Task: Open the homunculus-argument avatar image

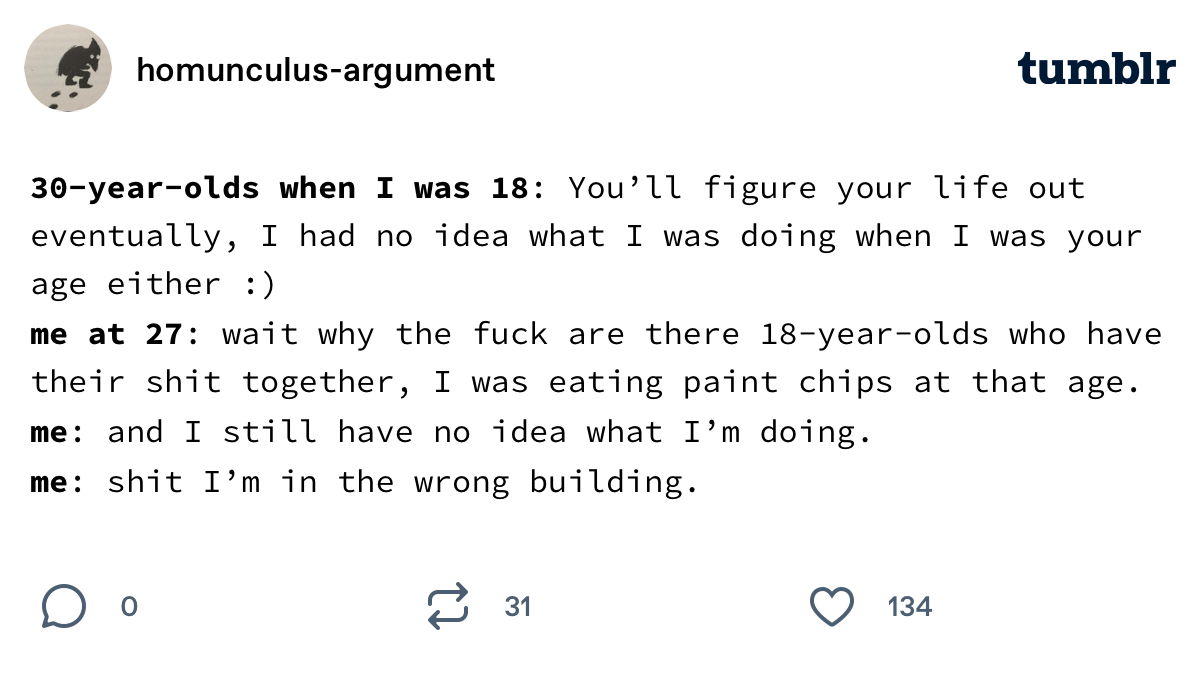Action: 67,69
